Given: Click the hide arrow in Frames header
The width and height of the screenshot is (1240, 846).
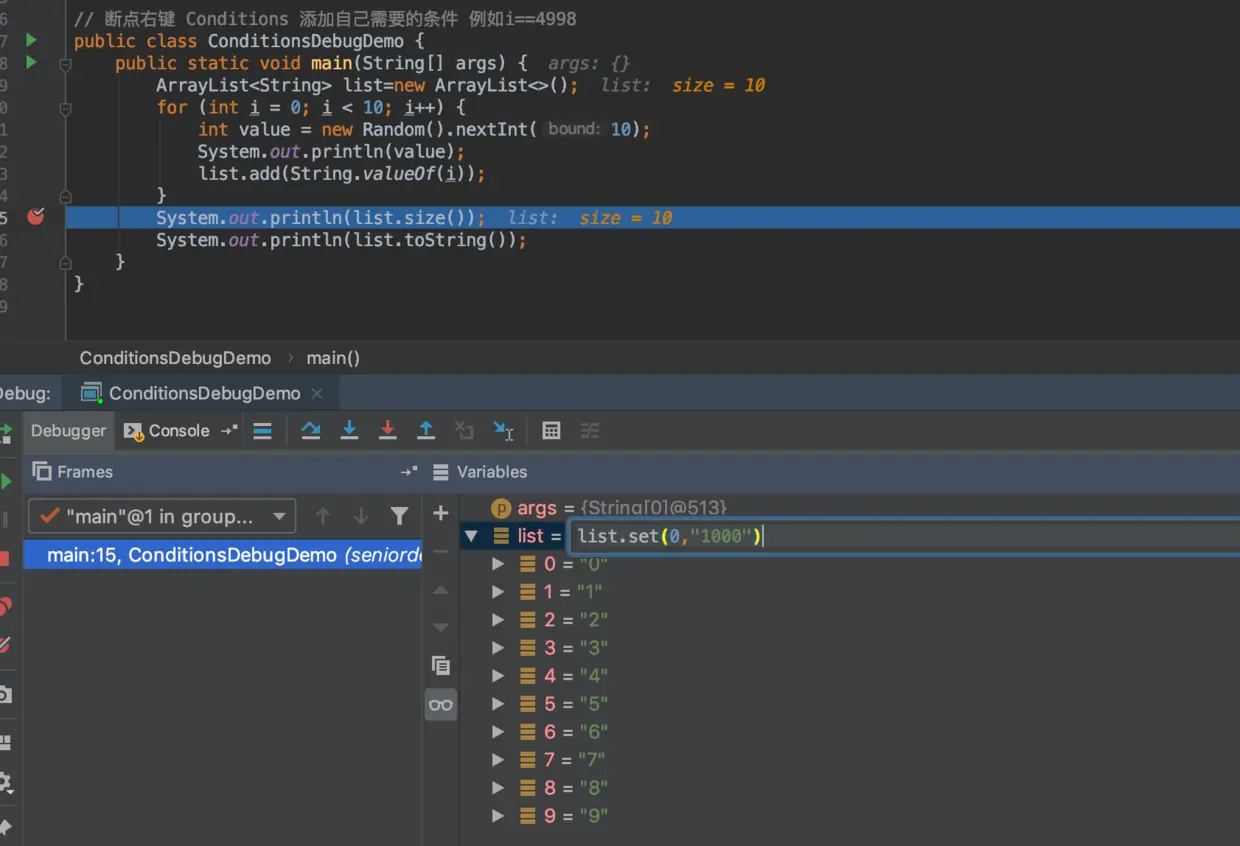Looking at the screenshot, I should coord(408,472).
